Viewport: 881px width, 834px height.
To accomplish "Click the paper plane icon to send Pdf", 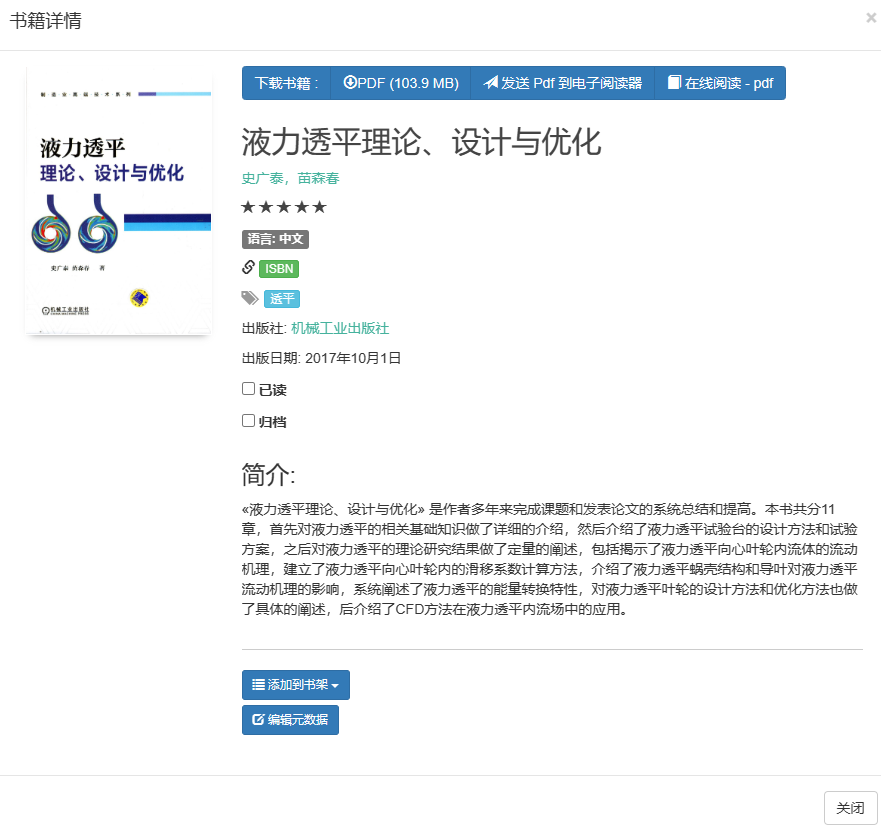I will [490, 83].
